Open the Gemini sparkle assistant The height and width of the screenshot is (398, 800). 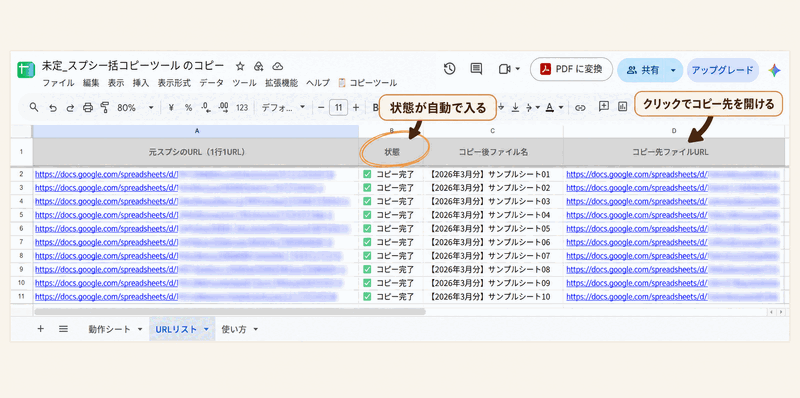[774, 70]
